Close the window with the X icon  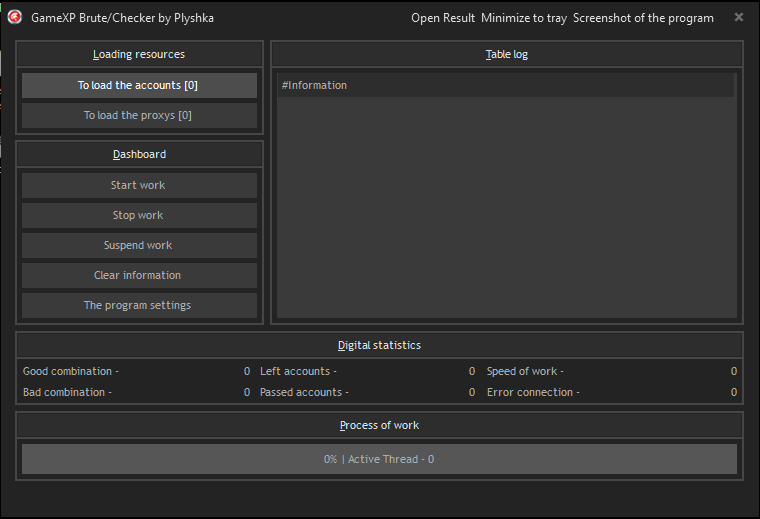click(x=739, y=17)
